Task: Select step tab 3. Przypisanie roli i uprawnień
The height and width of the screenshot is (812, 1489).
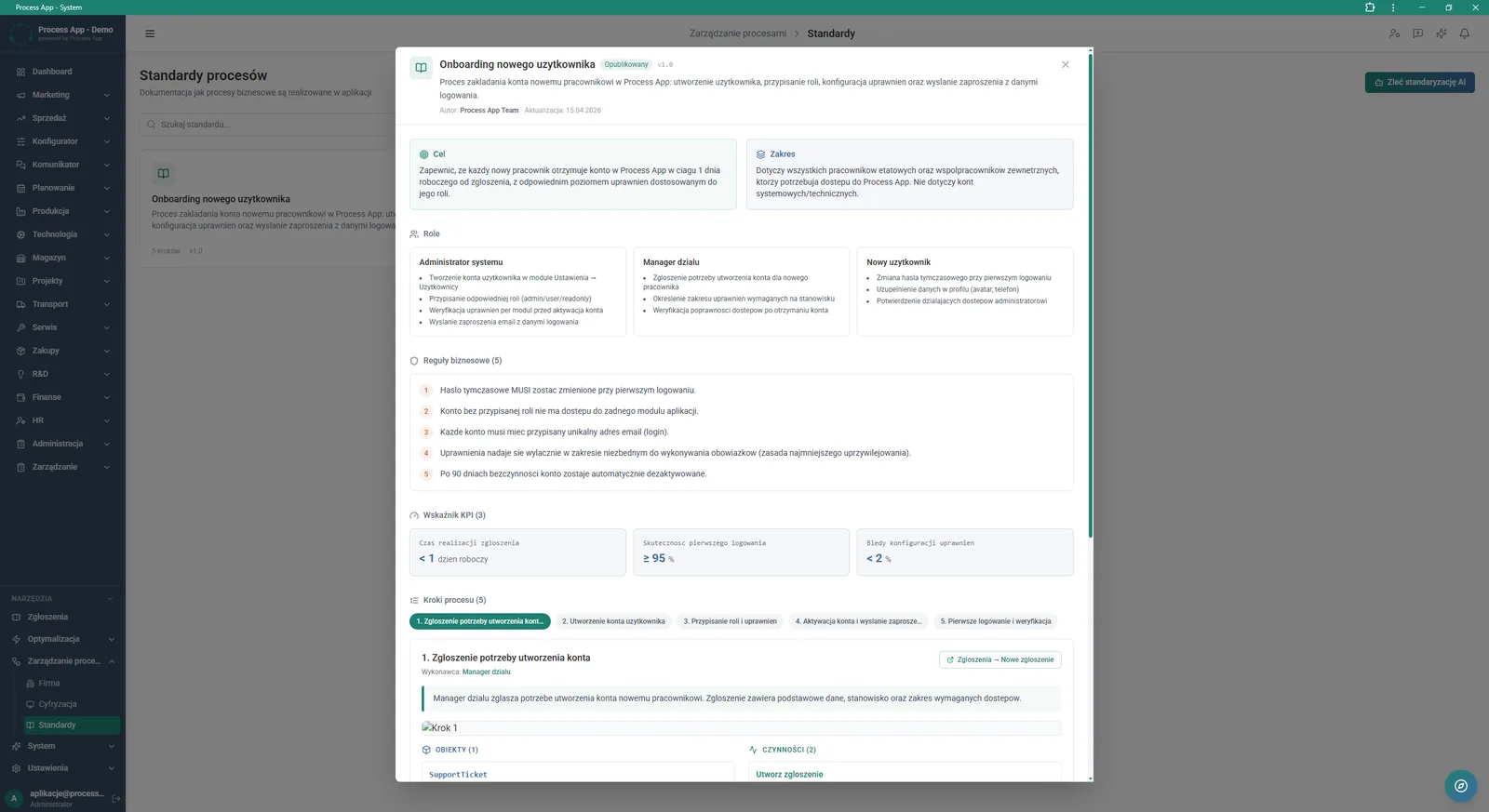Action: pyautogui.click(x=731, y=621)
